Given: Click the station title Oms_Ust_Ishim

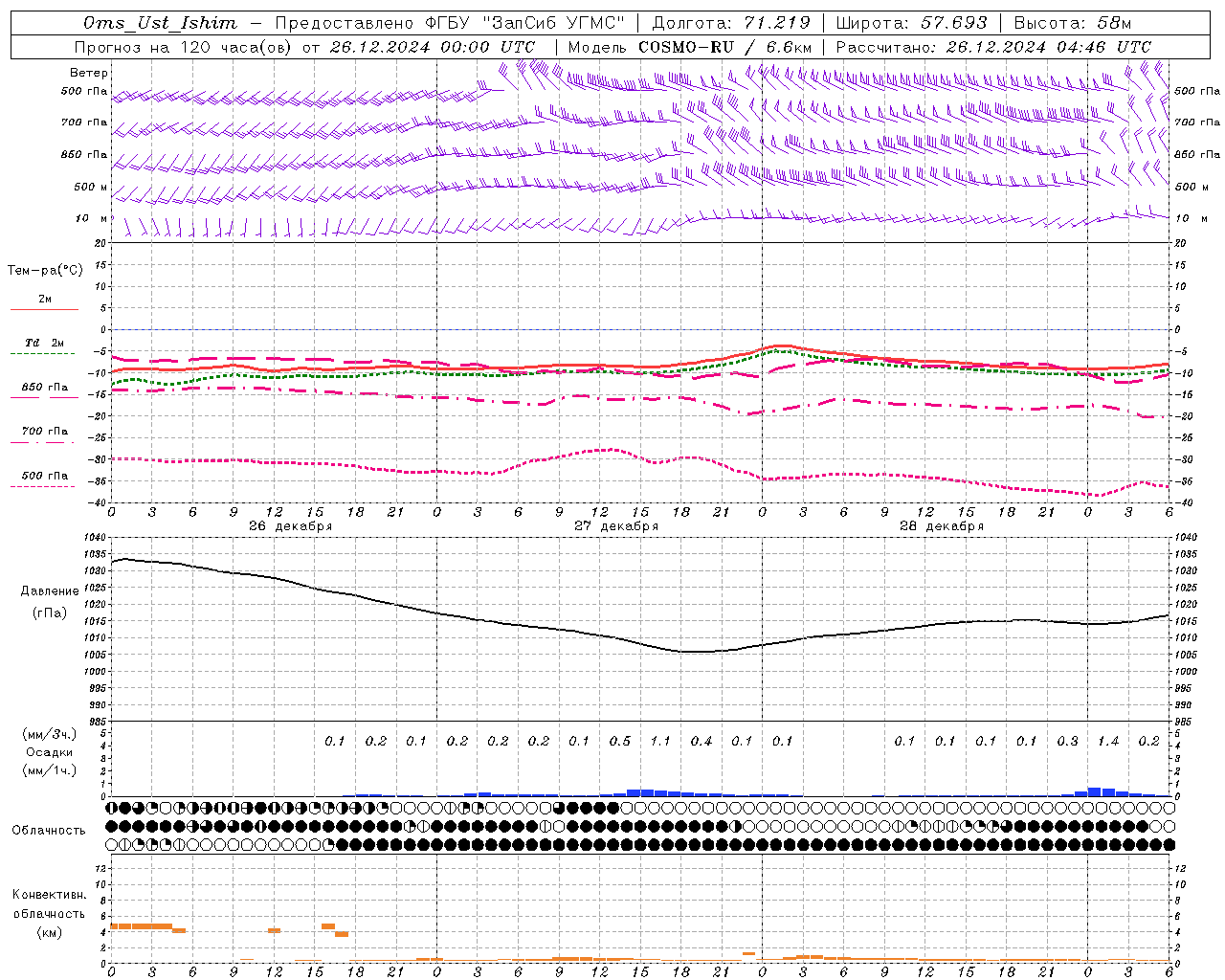Looking at the screenshot, I should tap(160, 23).
